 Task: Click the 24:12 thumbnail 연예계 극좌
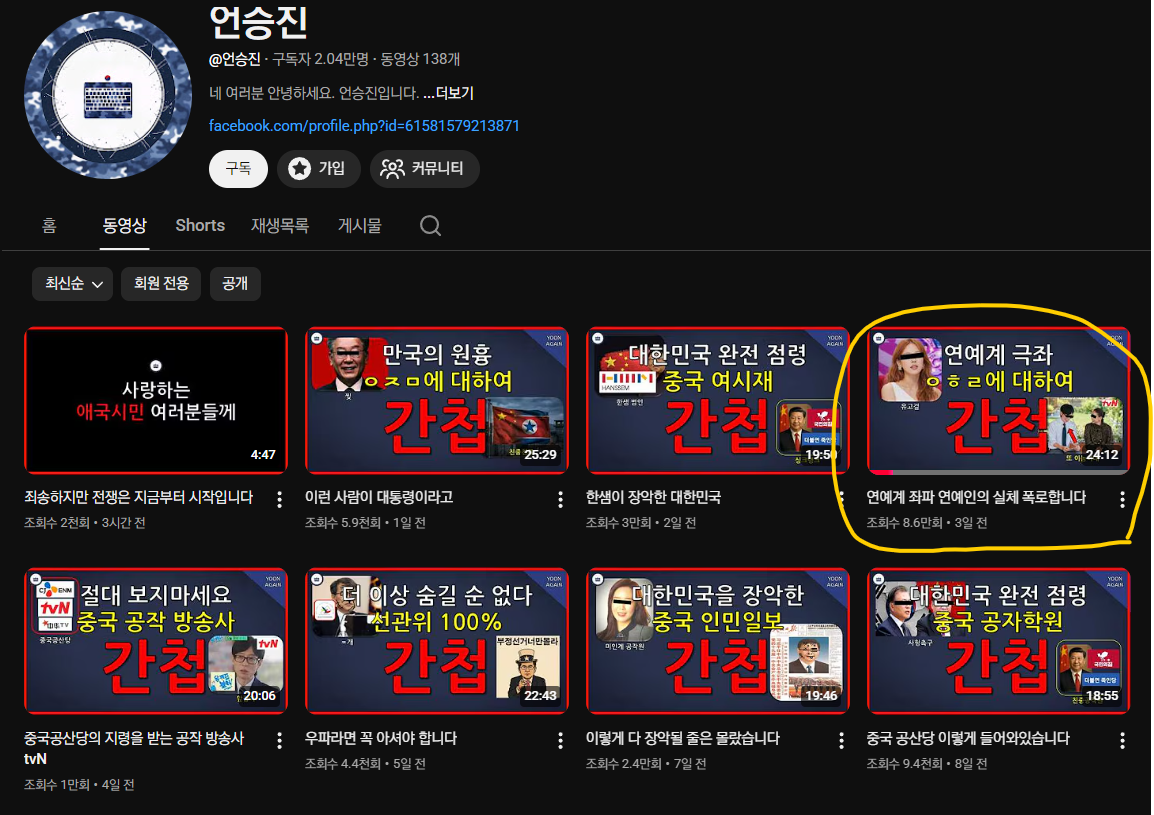pyautogui.click(x=999, y=401)
